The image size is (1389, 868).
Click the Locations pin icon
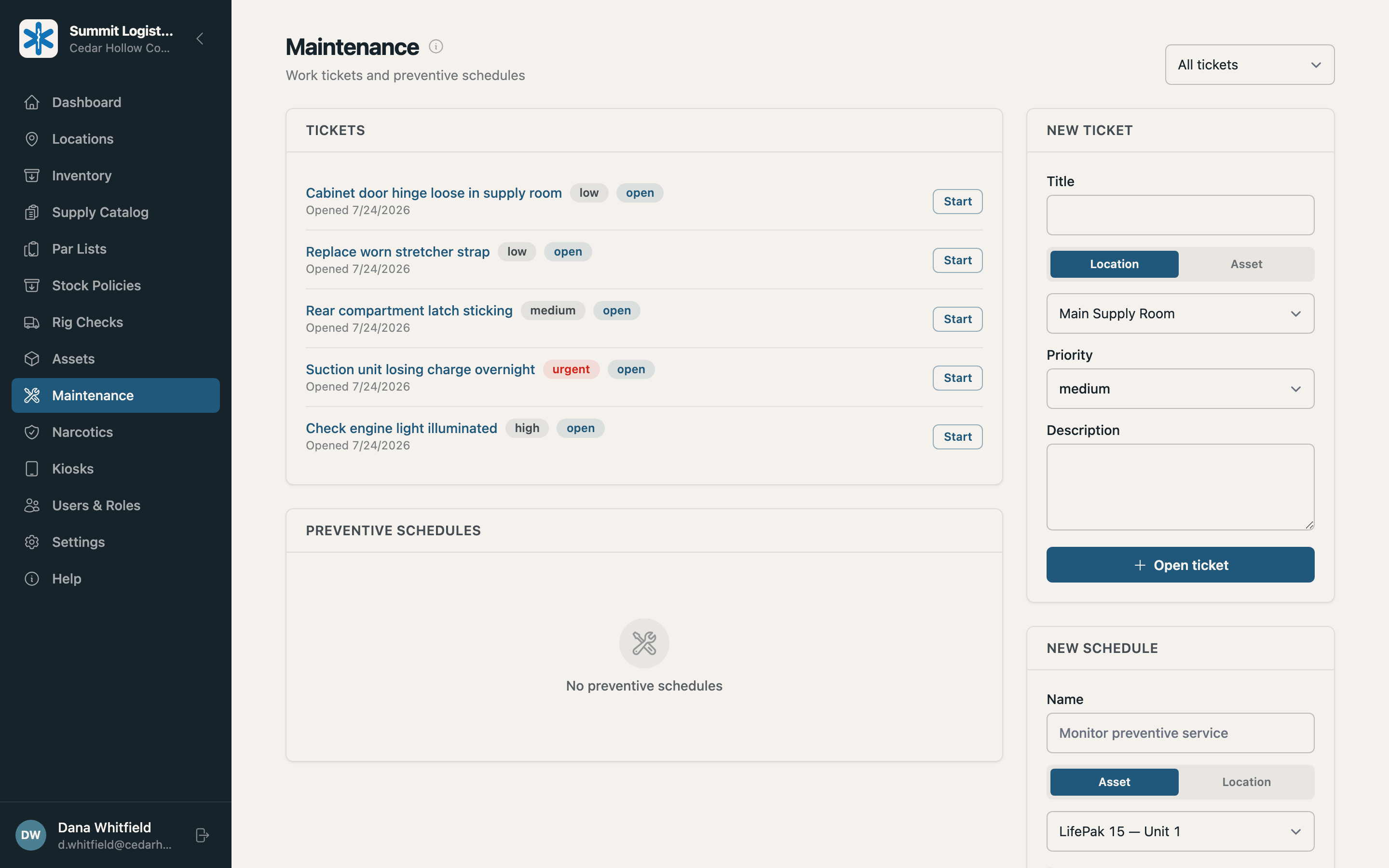(x=32, y=139)
